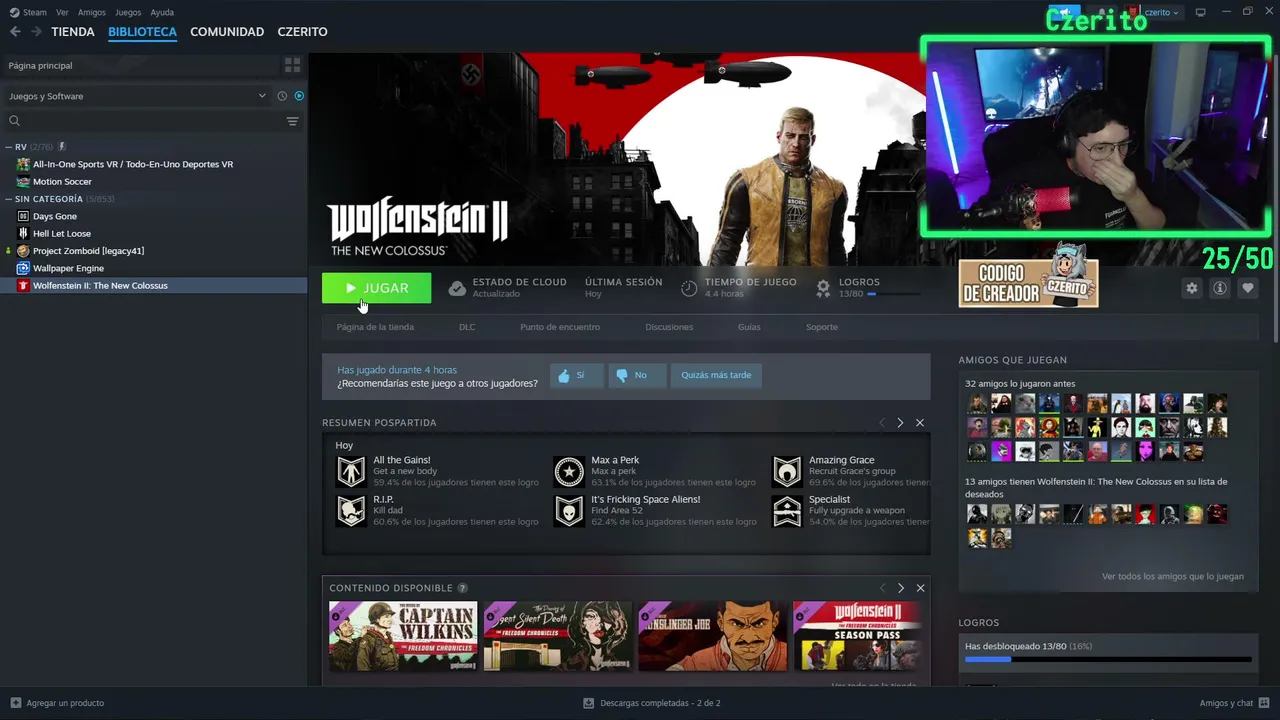
Task: Open Página de la tienda link
Action: pyautogui.click(x=375, y=327)
